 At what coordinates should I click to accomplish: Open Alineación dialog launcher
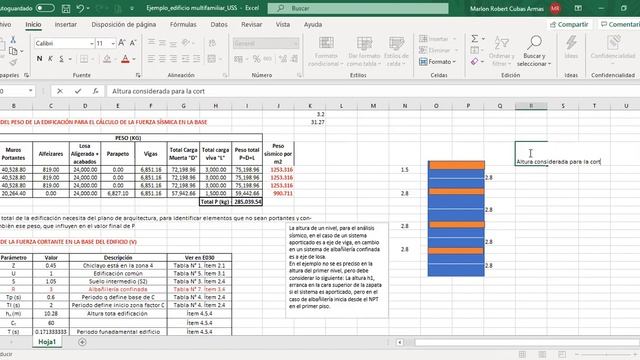click(225, 75)
